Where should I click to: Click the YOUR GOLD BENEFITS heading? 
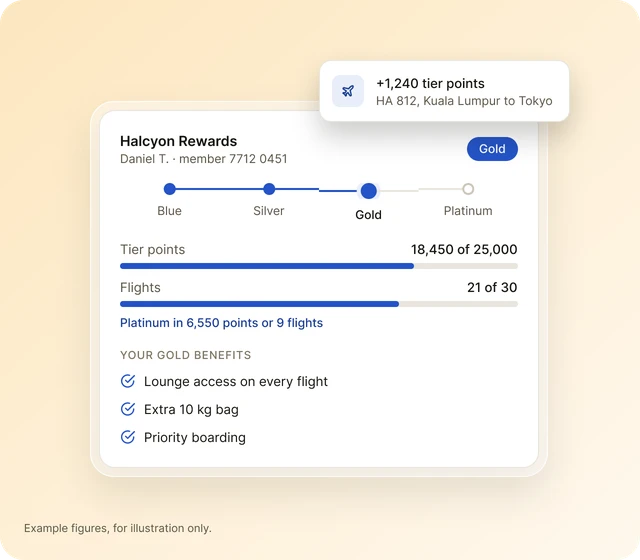tap(186, 355)
